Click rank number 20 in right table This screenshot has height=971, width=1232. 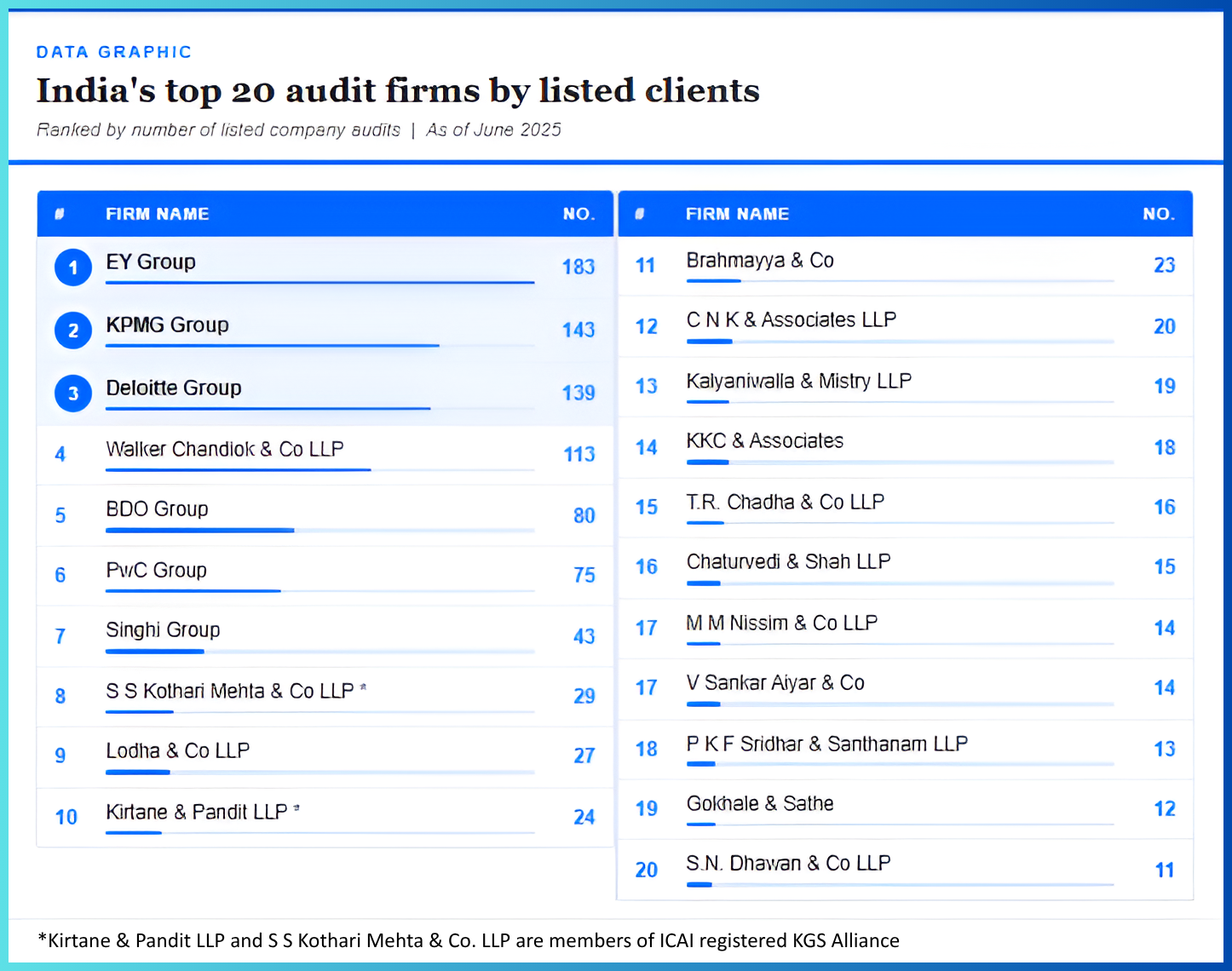[647, 870]
